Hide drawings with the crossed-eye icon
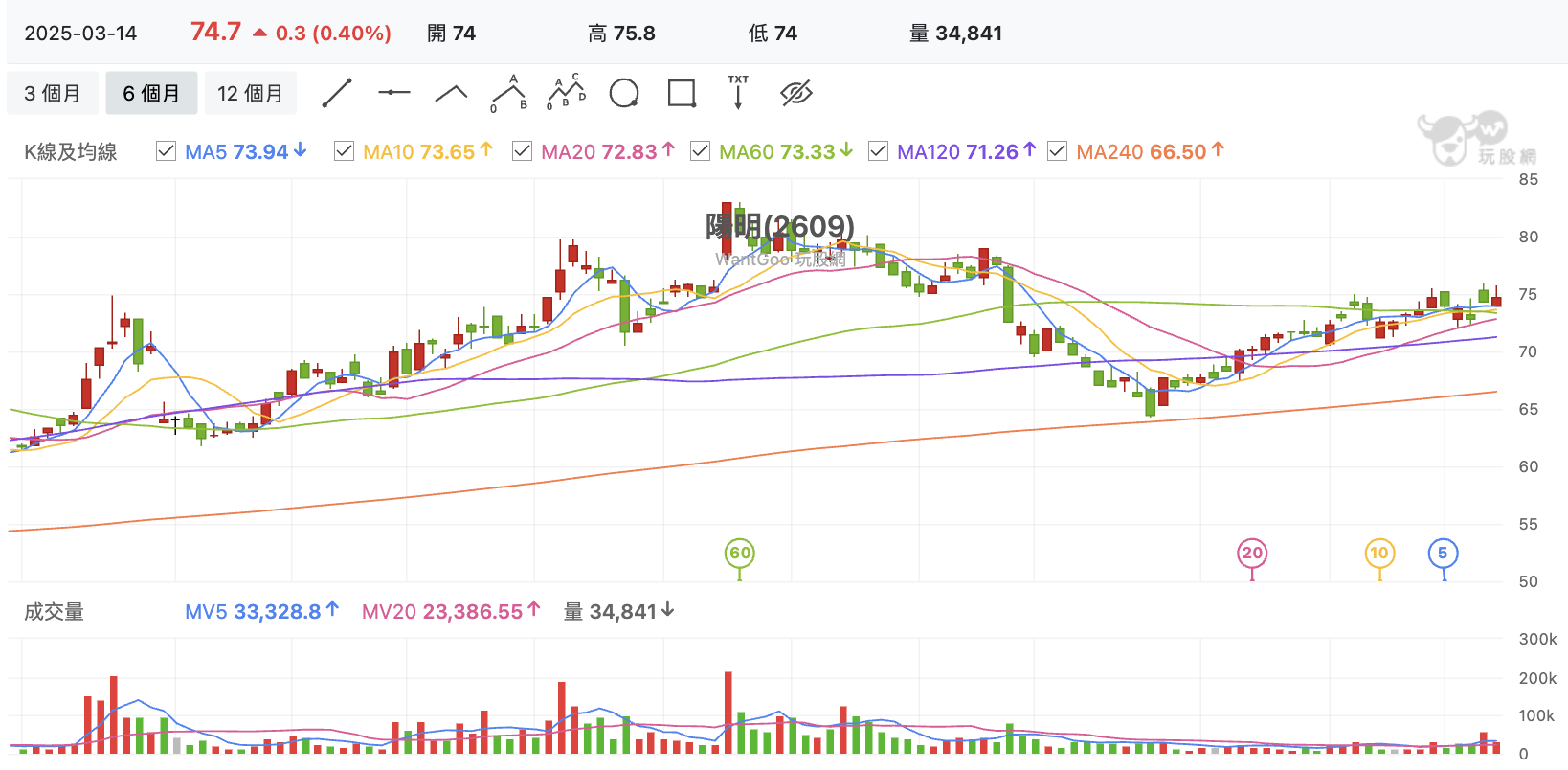1568x770 pixels. [796, 93]
